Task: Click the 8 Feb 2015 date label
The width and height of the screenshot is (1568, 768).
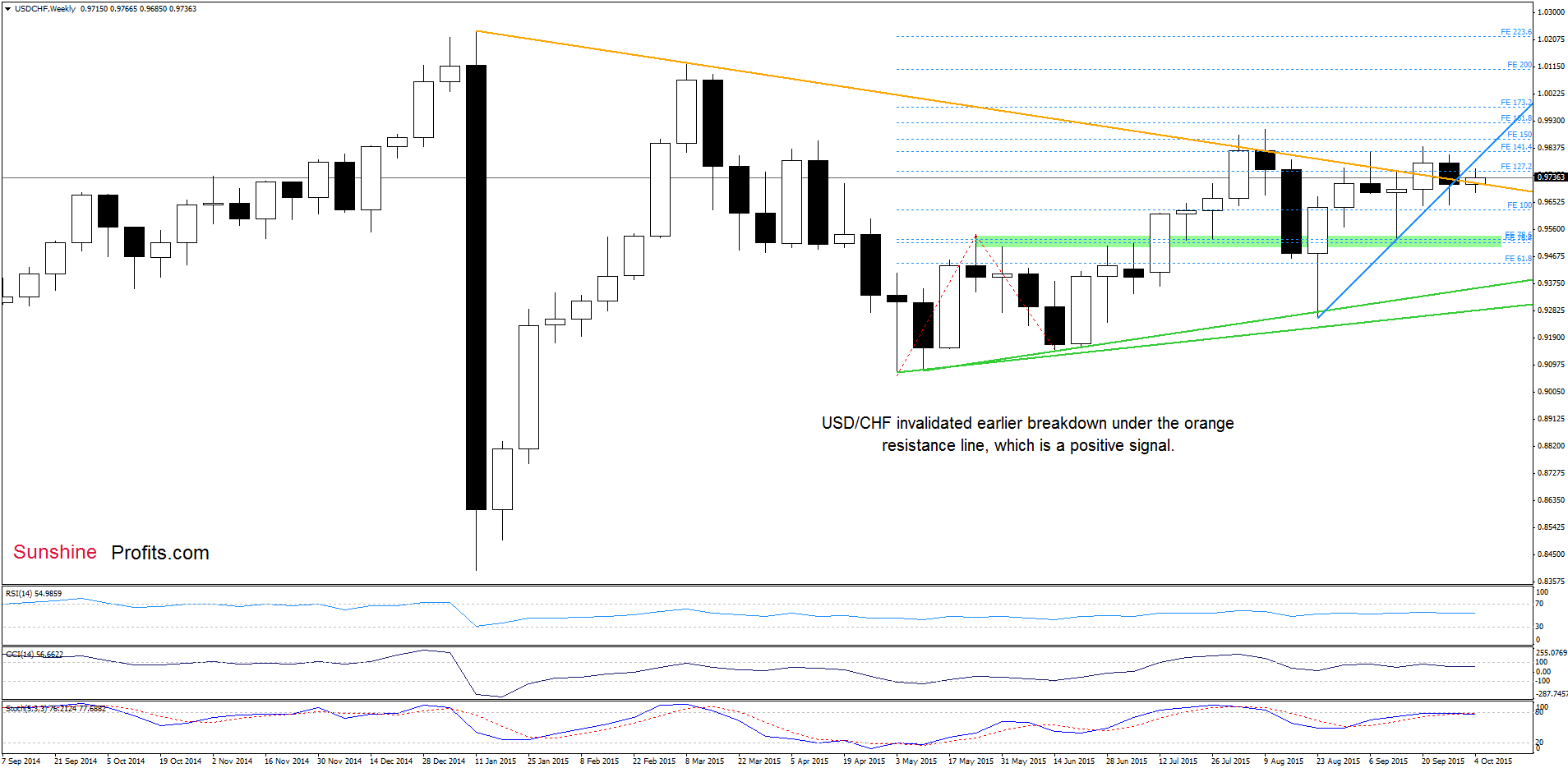Action: pyautogui.click(x=599, y=761)
